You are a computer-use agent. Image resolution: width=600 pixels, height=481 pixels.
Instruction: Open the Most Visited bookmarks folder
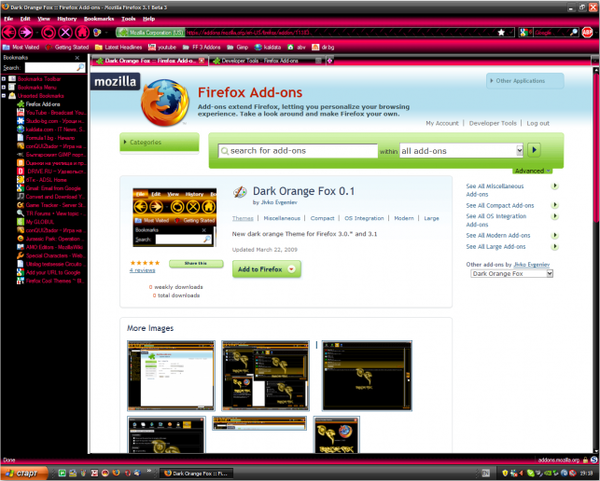[21, 47]
